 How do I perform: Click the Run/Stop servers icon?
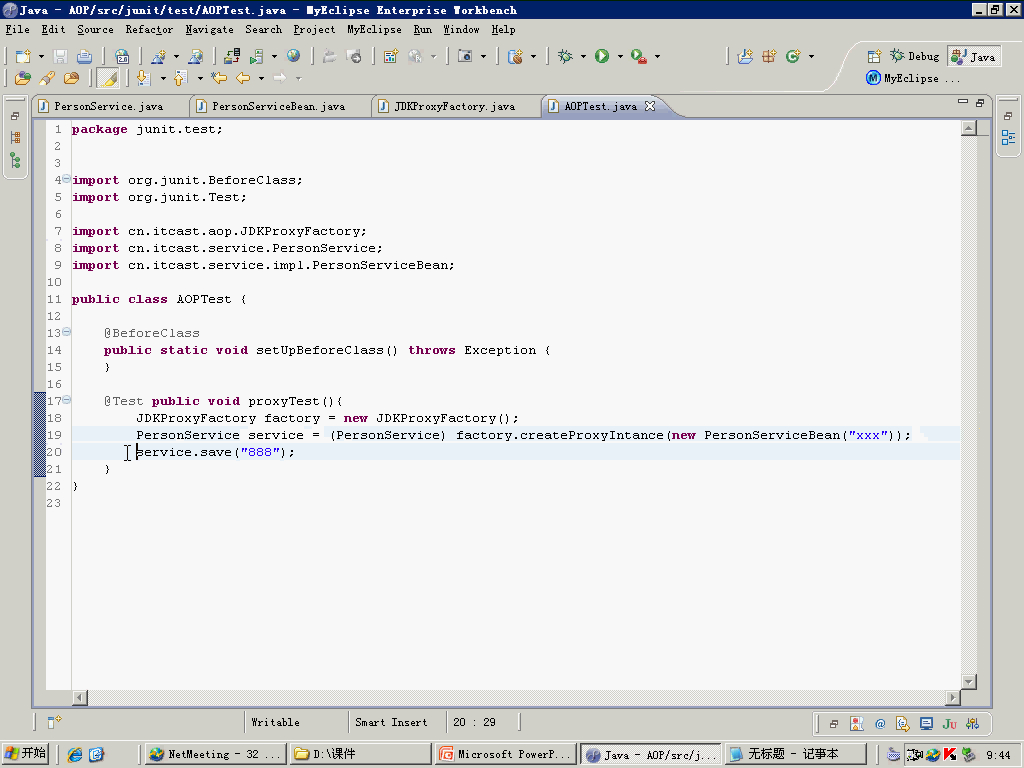(256, 56)
